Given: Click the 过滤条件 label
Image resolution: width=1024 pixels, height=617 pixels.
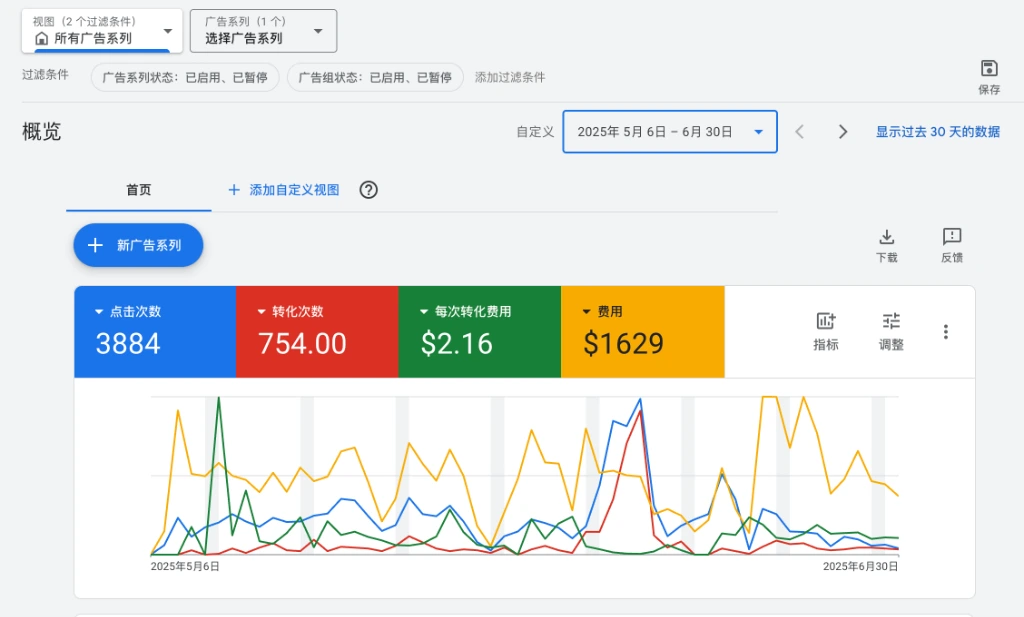Looking at the screenshot, I should [x=45, y=74].
